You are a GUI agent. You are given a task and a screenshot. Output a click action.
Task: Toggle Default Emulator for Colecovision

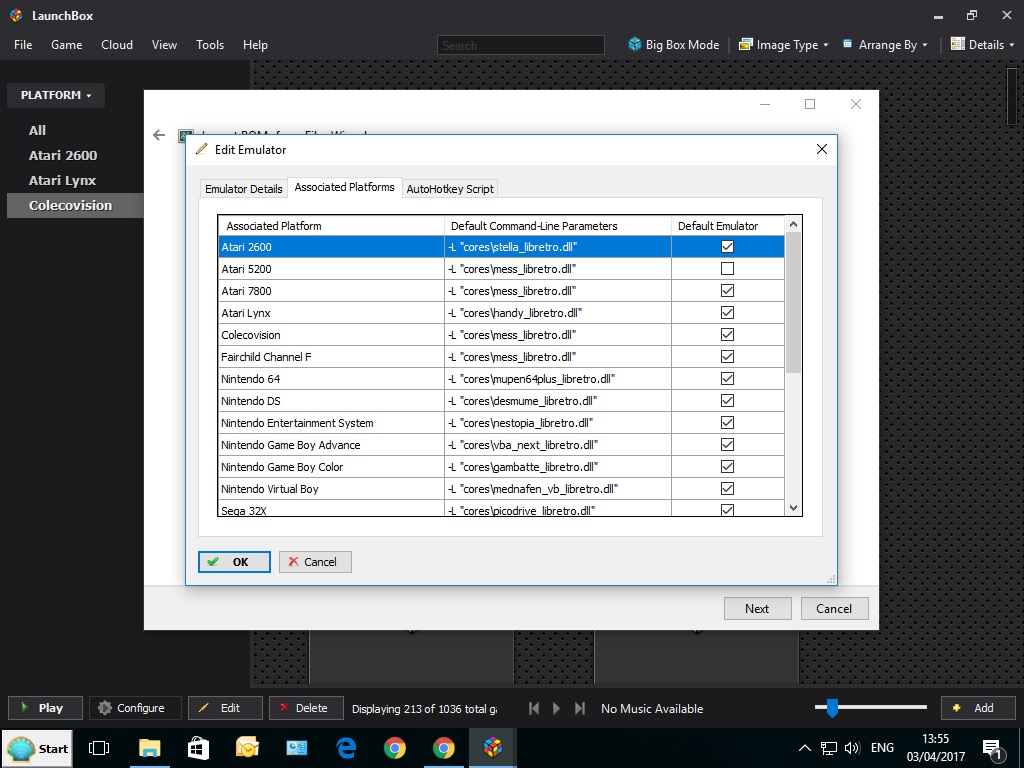[x=727, y=334]
